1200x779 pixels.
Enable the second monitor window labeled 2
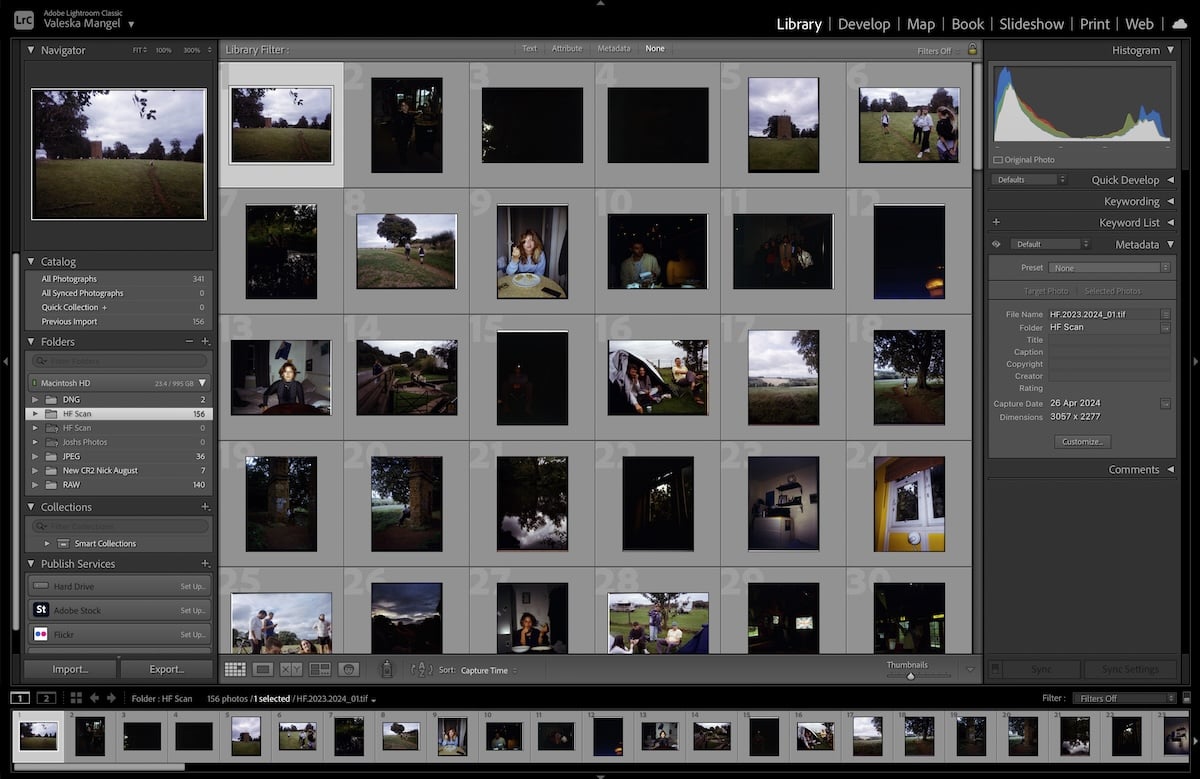[x=44, y=695]
